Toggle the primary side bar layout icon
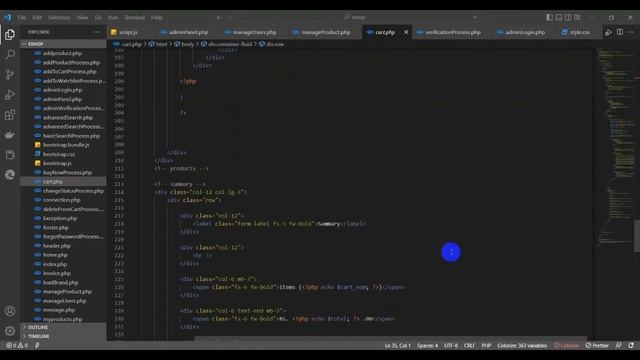The width and height of the screenshot is (640, 360). coord(549,18)
